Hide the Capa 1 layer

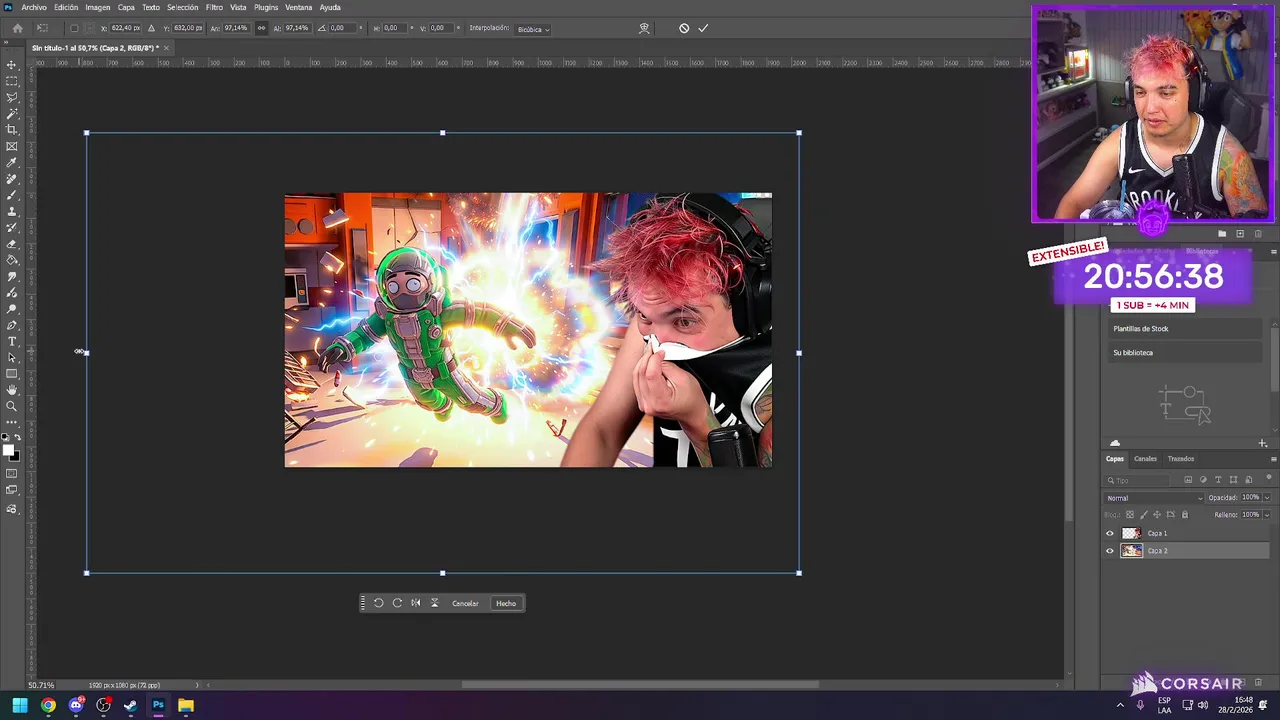(x=1109, y=533)
